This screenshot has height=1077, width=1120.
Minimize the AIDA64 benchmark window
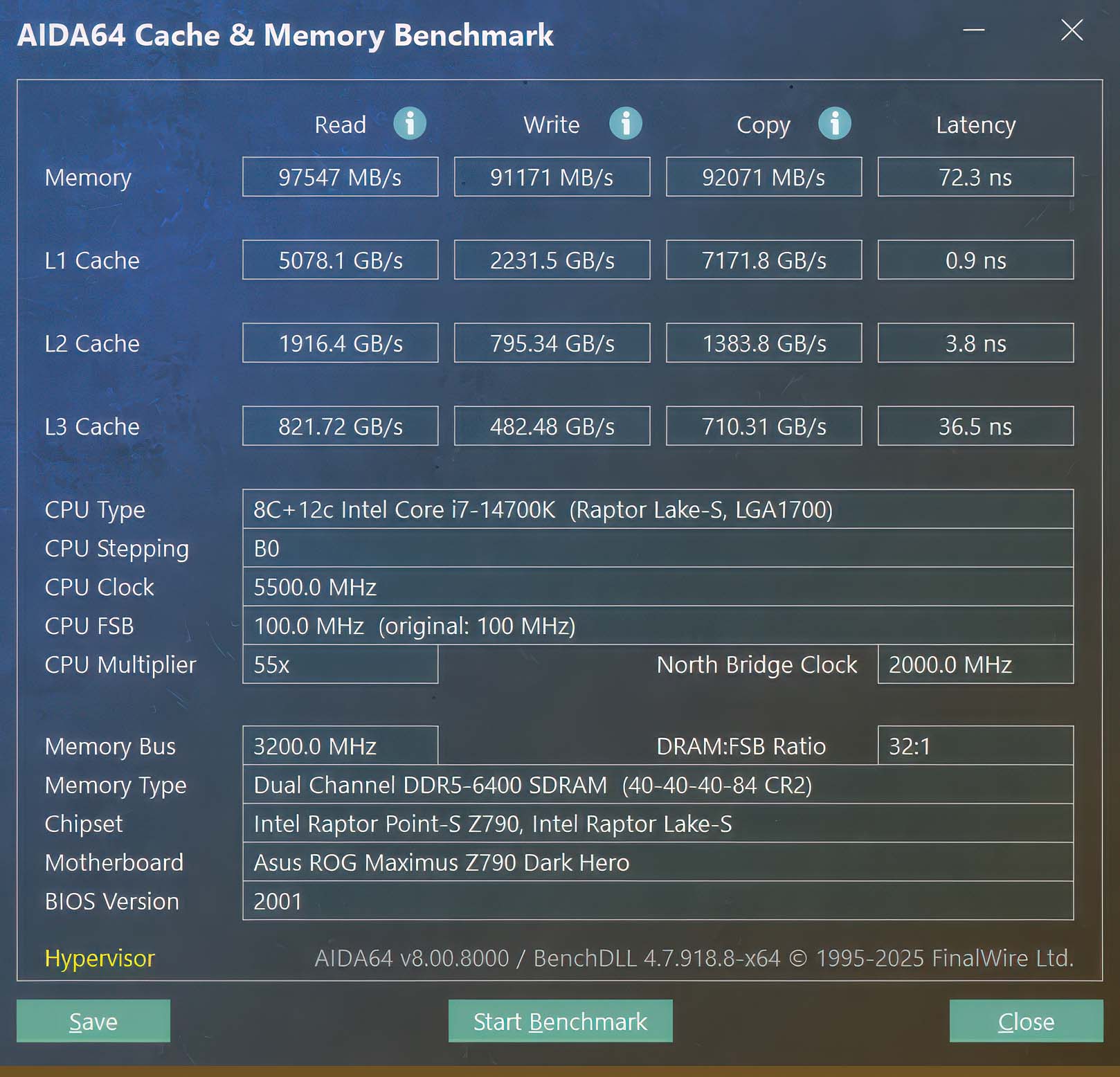click(x=973, y=30)
